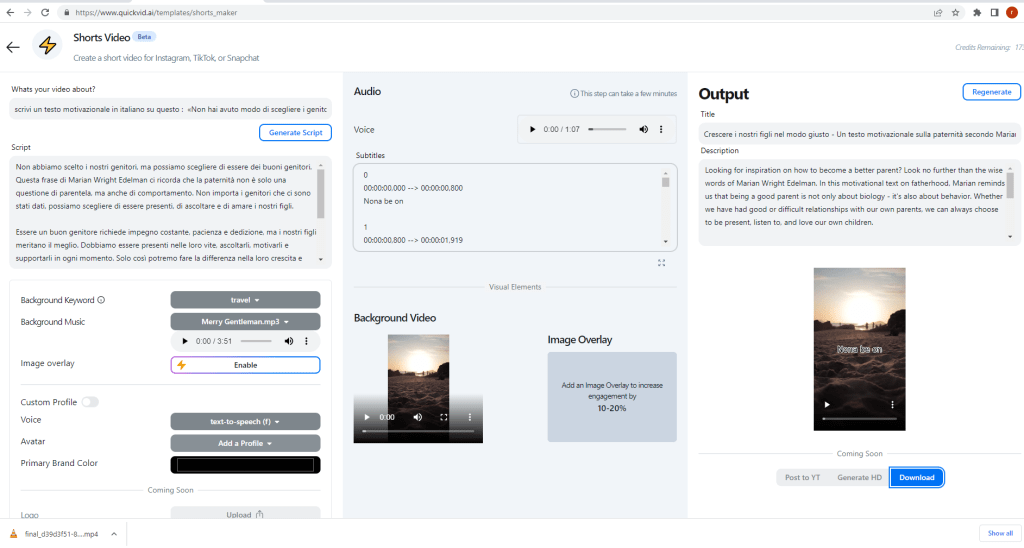Open the browser extensions puzzle icon
Viewport: 1024px width, 548px height.
coord(976,13)
